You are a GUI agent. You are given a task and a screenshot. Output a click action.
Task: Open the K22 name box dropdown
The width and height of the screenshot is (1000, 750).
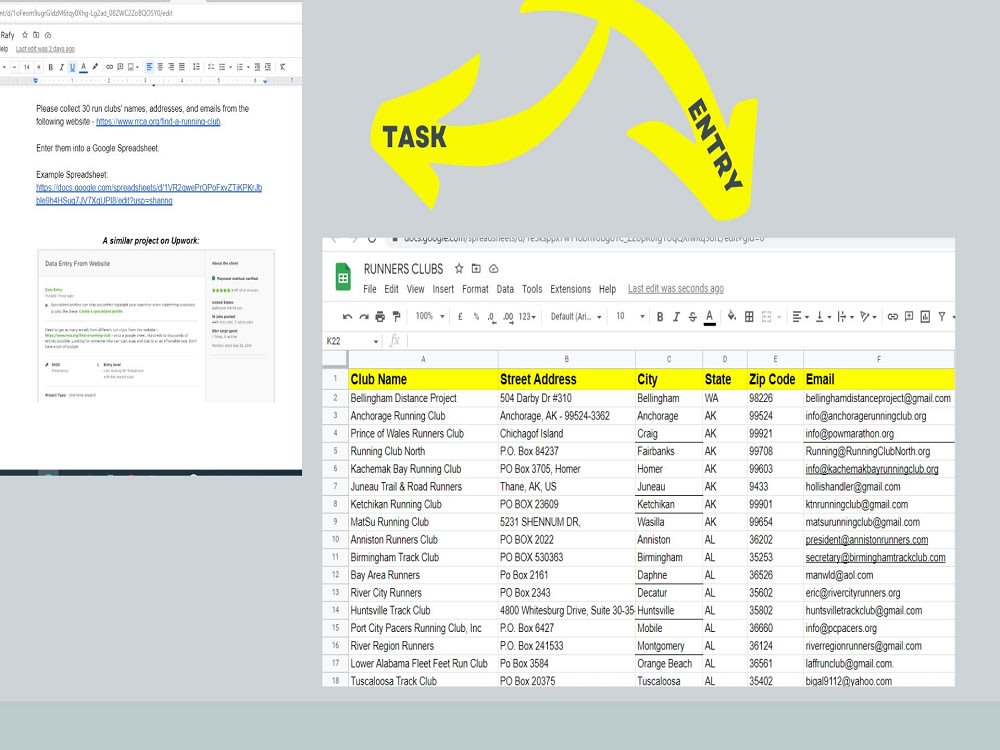(376, 341)
